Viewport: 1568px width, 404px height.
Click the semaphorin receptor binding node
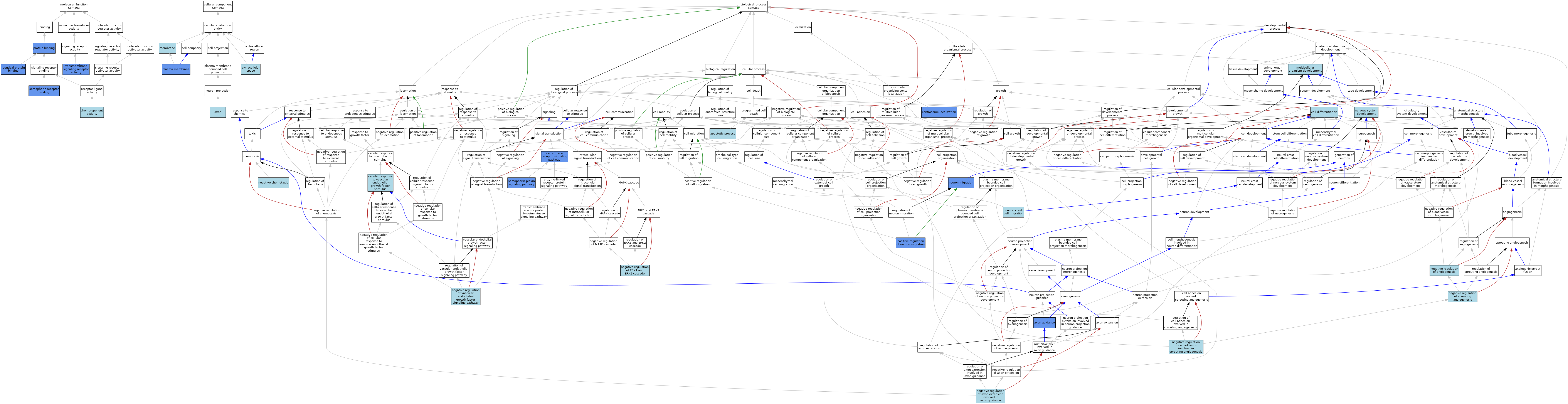pyautogui.click(x=44, y=91)
